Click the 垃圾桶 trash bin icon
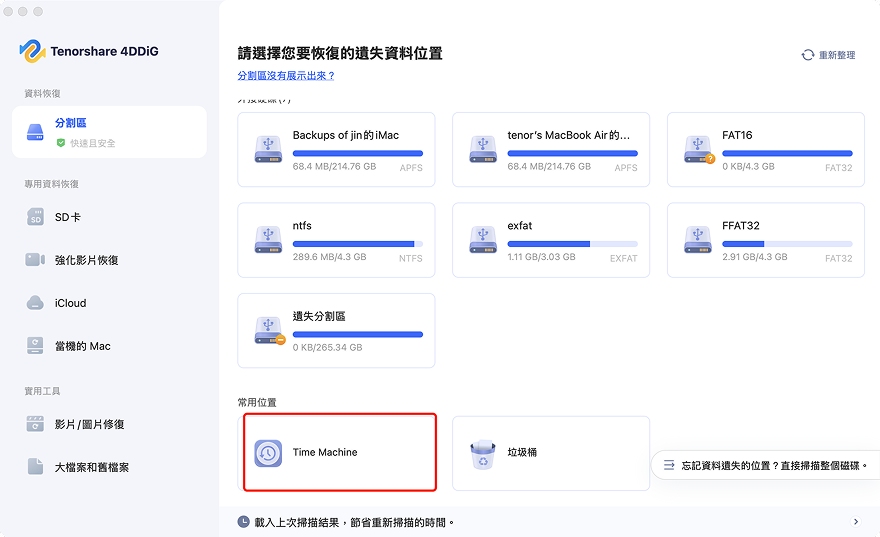 [x=483, y=454]
